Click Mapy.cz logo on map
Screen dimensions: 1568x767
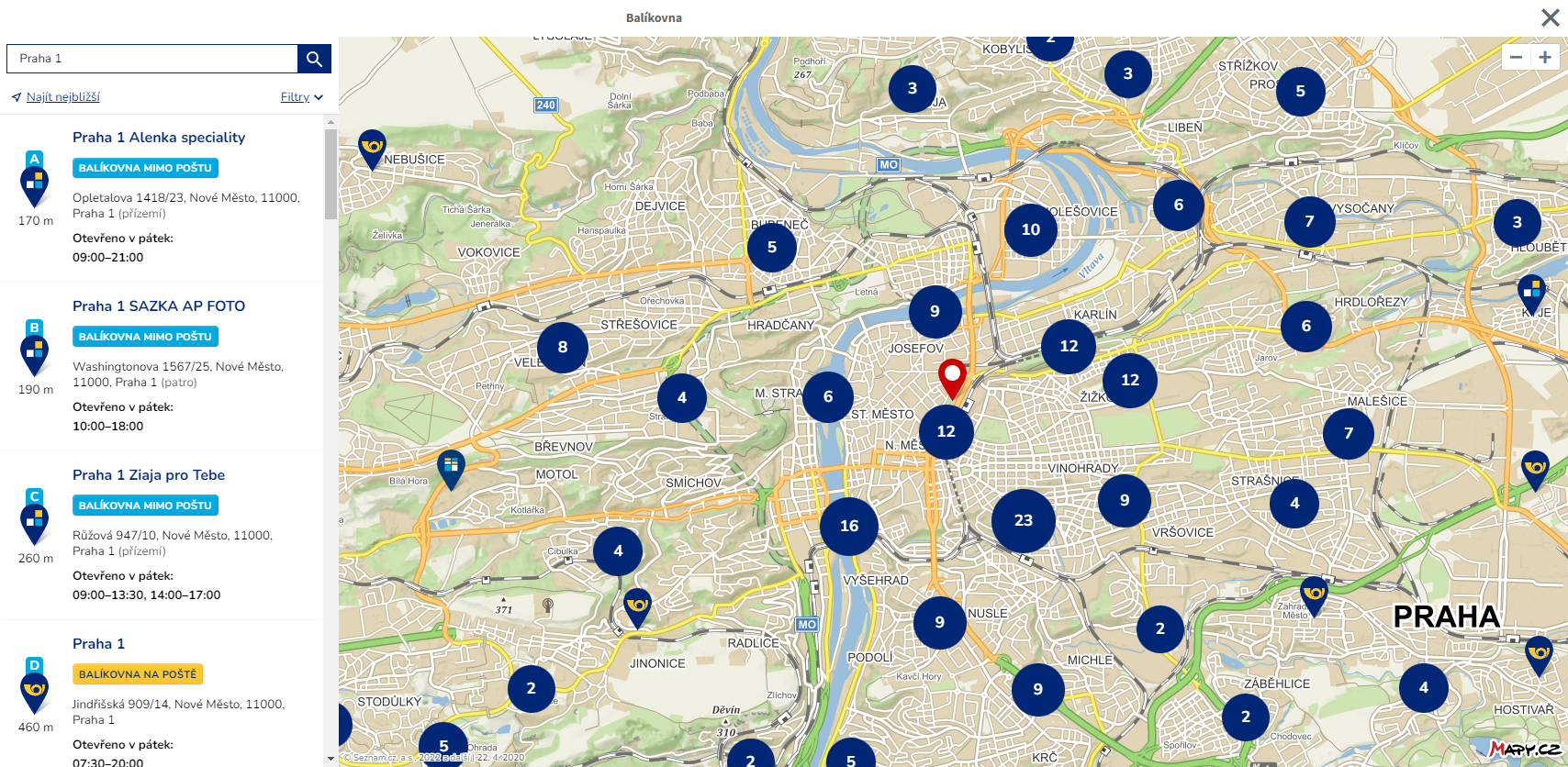(1524, 750)
